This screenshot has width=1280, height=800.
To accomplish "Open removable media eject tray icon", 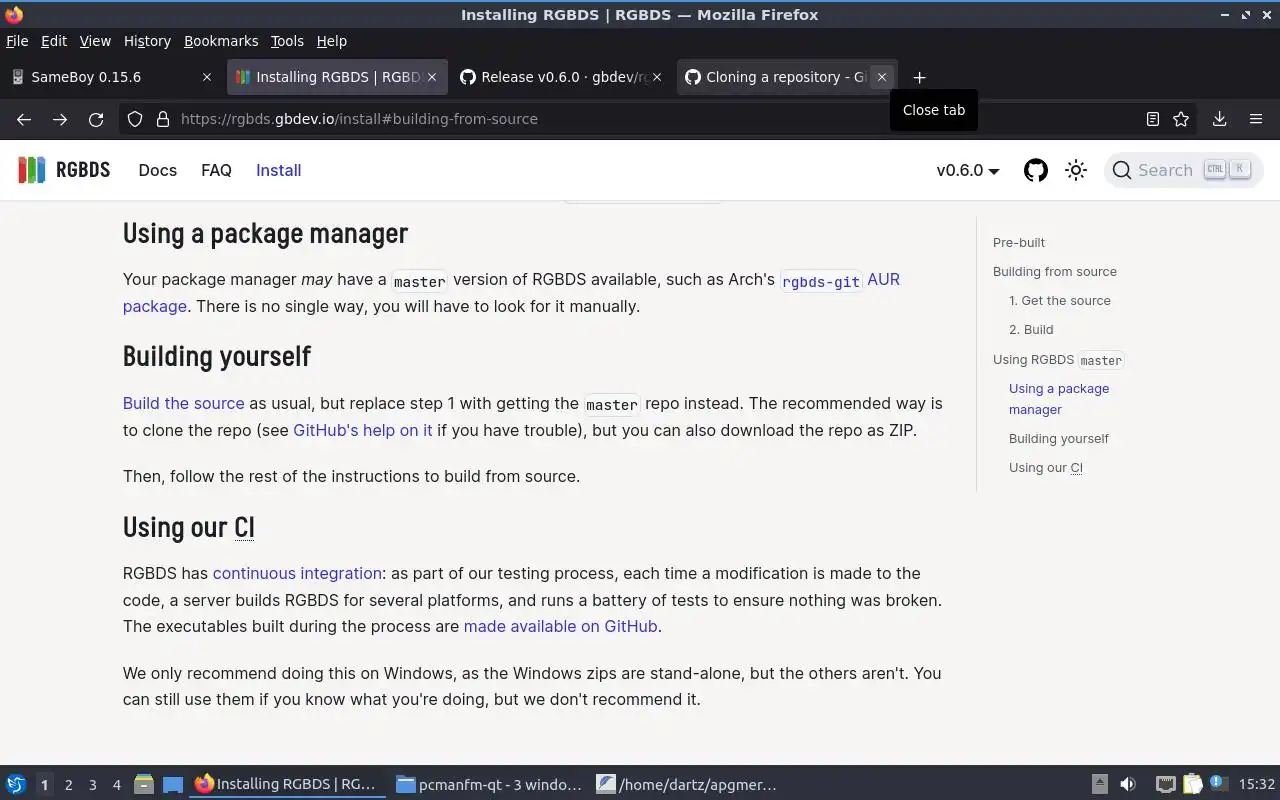I will coord(1099,784).
